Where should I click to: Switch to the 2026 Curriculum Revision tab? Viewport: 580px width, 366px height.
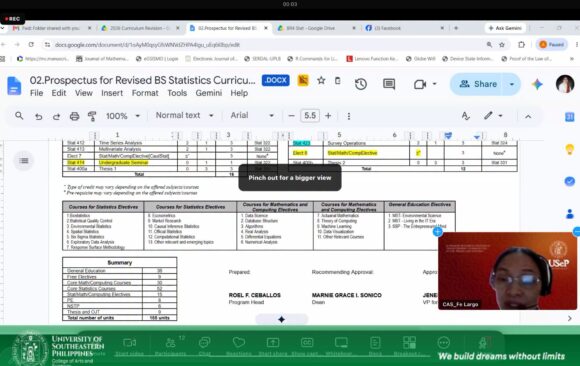pyautogui.click(x=140, y=28)
